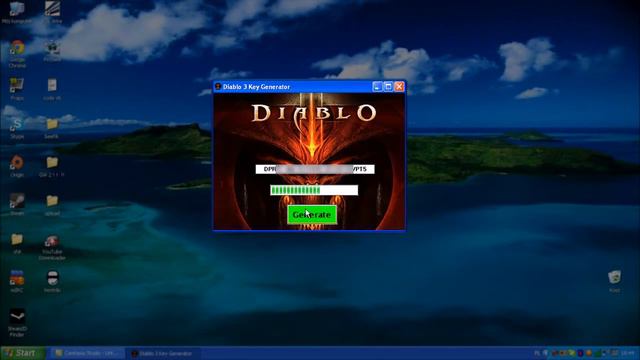Viewport: 640px width, 360px height.
Task: Select the Fraps desktop shortcut
Action: [17, 89]
